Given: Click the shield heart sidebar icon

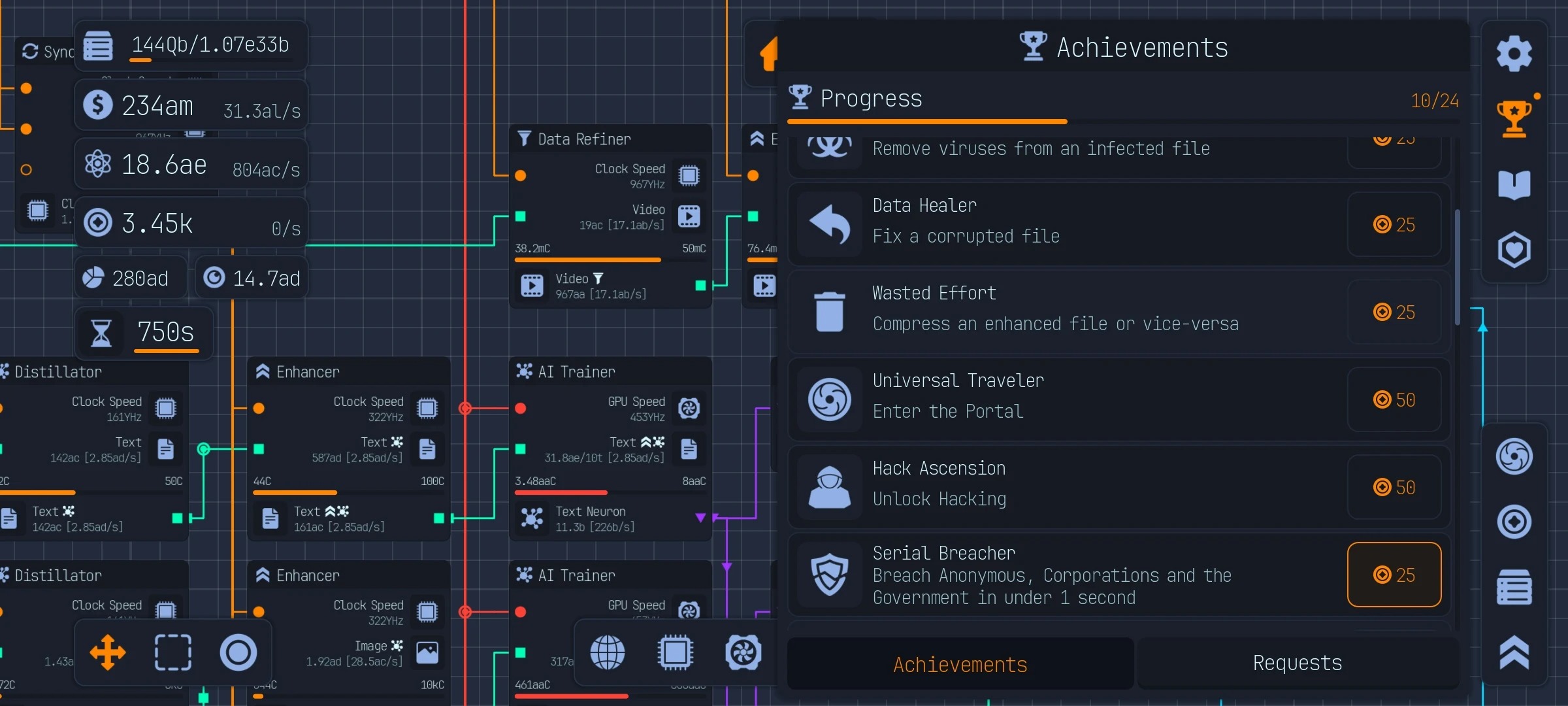Looking at the screenshot, I should click(x=1514, y=250).
